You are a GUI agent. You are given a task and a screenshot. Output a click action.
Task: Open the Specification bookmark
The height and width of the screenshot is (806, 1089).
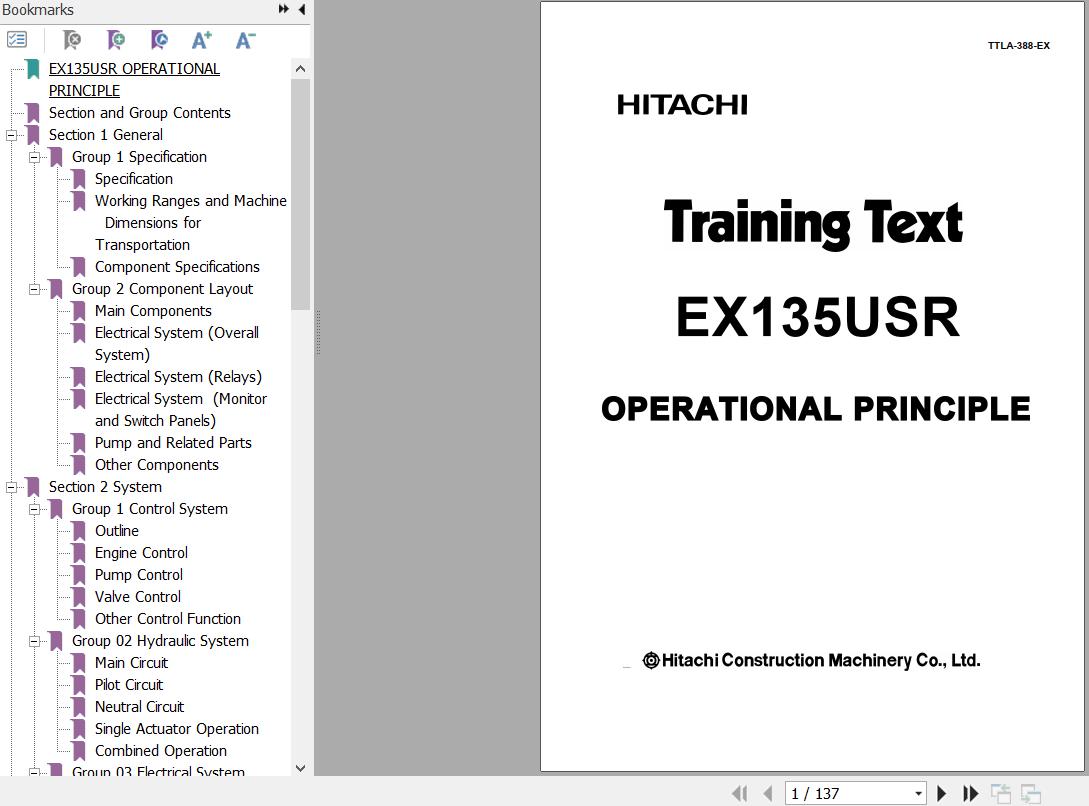click(x=134, y=179)
